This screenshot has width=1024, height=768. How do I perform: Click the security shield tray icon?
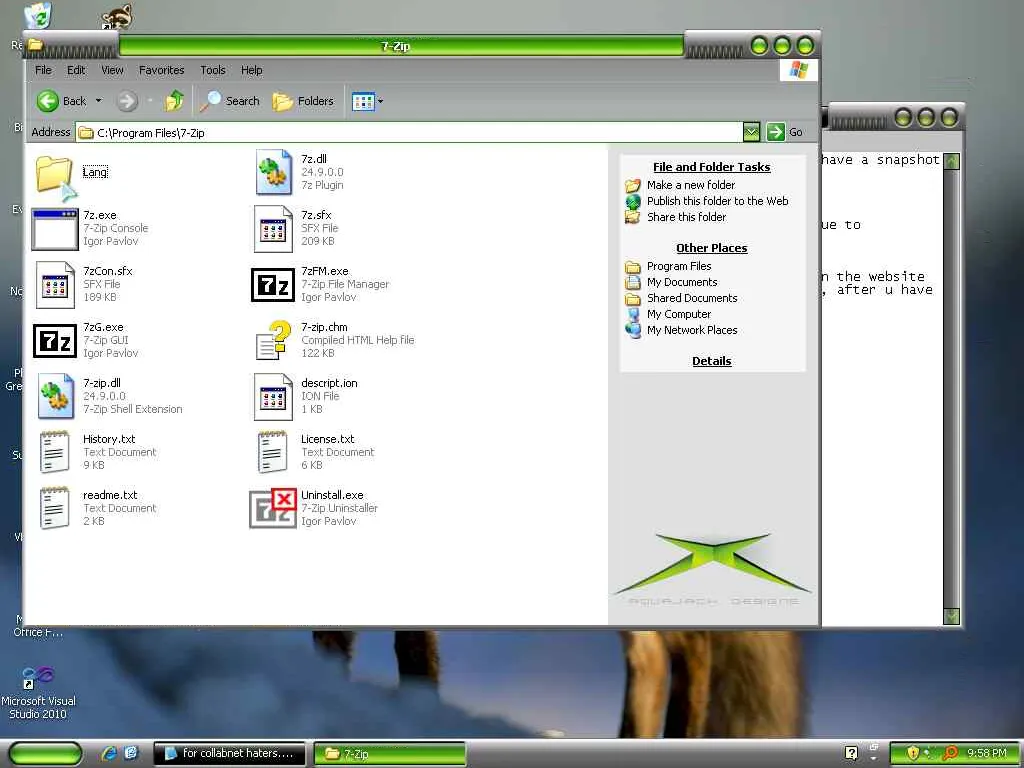pos(913,754)
